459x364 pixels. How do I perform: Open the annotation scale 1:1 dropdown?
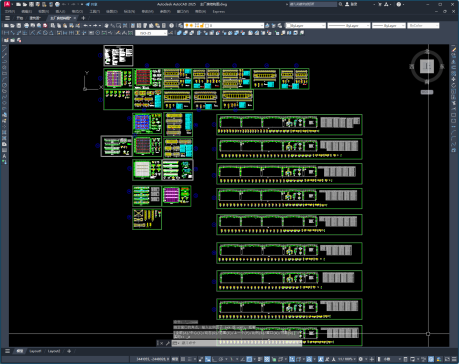[x=347, y=360]
